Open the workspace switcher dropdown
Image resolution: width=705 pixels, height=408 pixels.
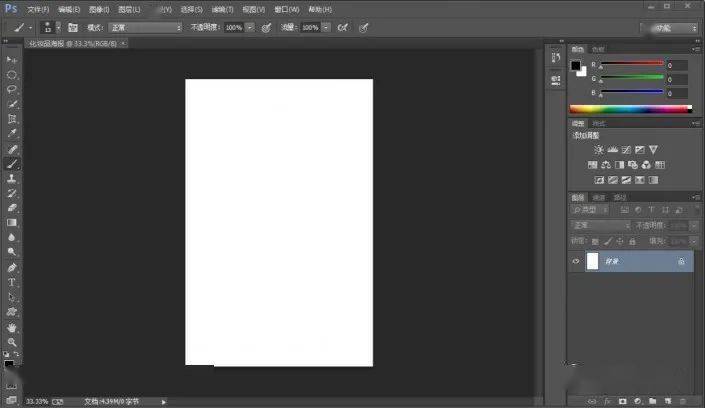(669, 28)
